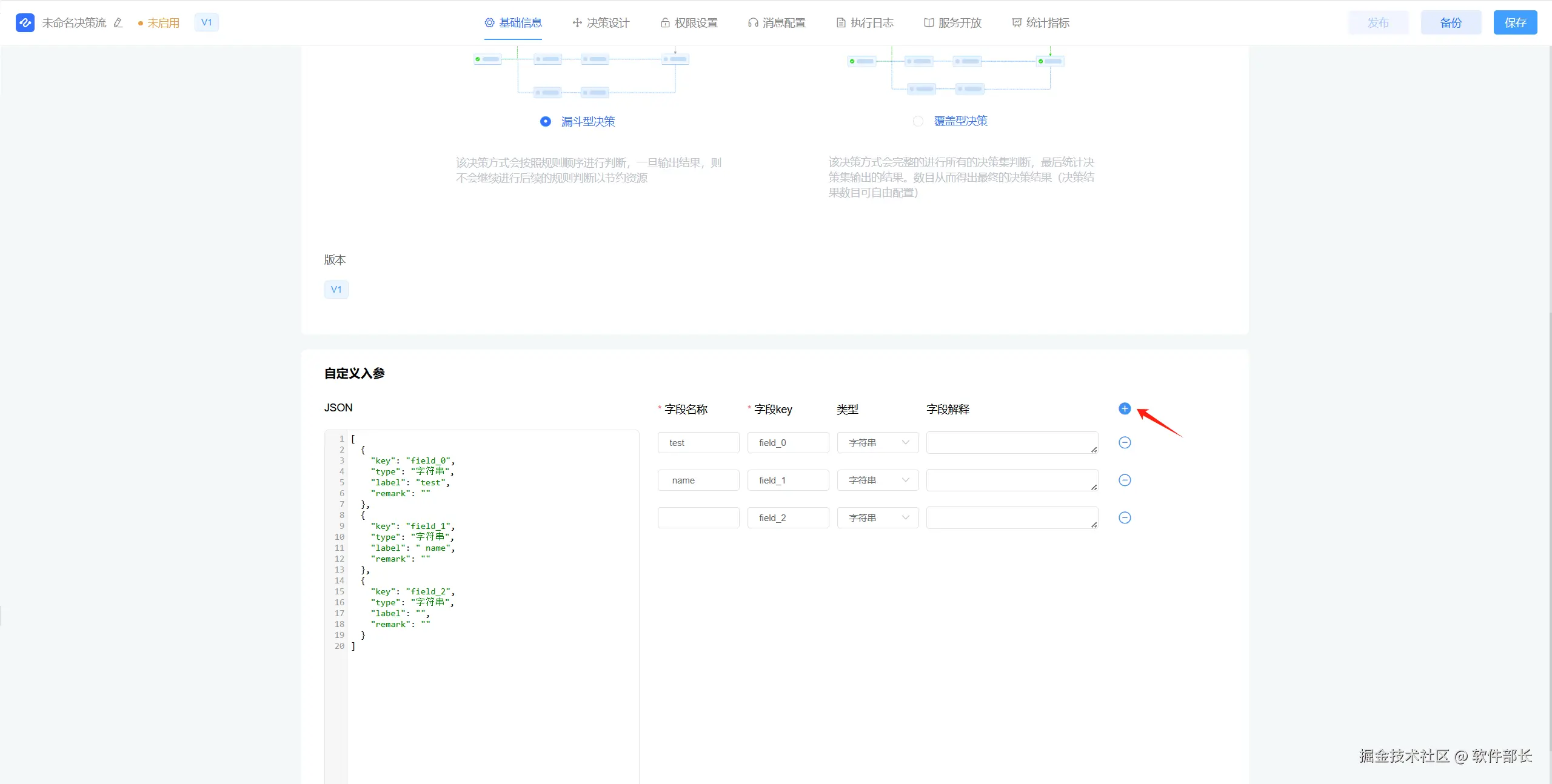Remove the field_1 row with minus icon
Screen dimensions: 1552x784
pyautogui.click(x=1124, y=480)
